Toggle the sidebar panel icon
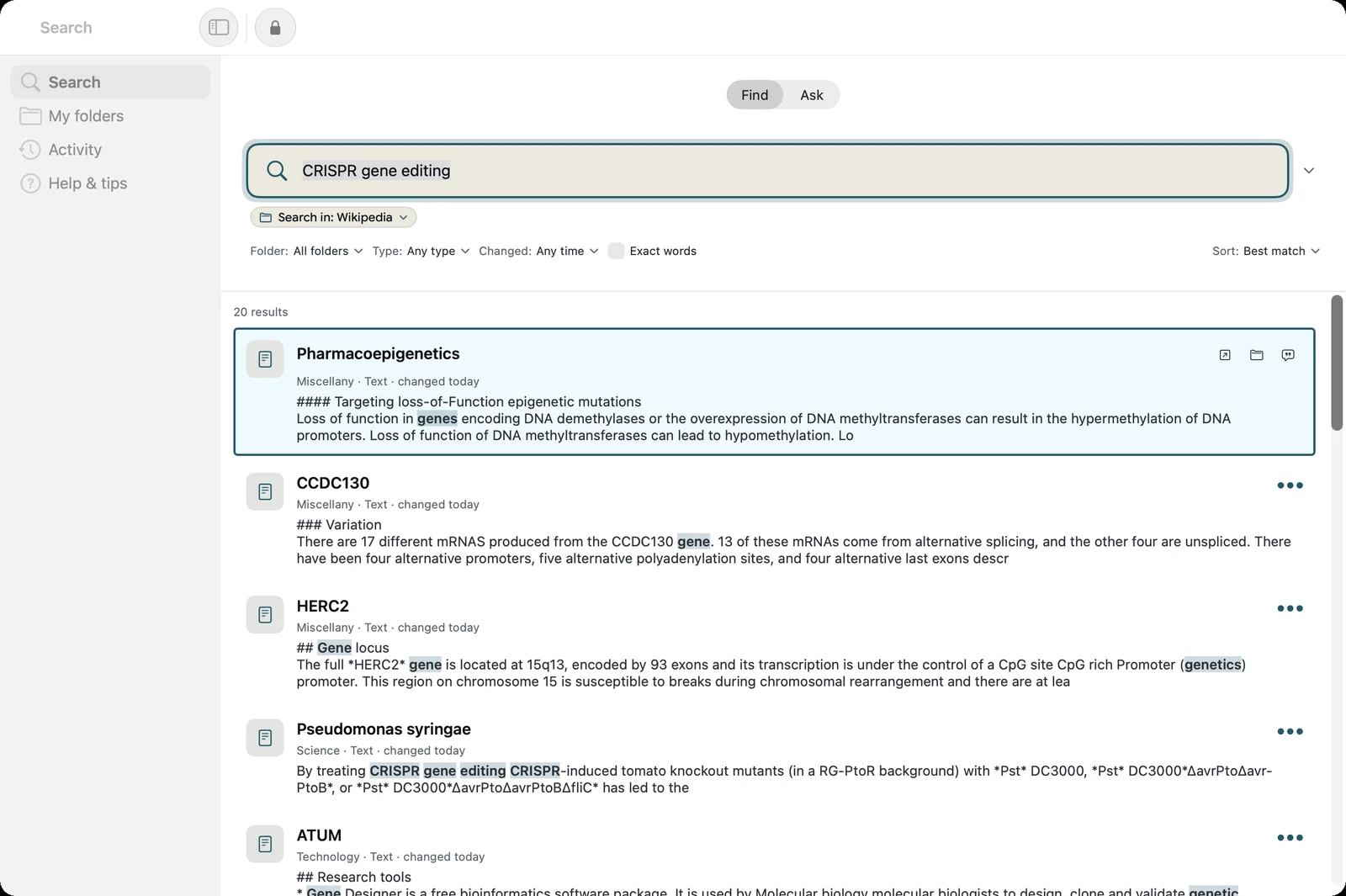 coord(219,28)
